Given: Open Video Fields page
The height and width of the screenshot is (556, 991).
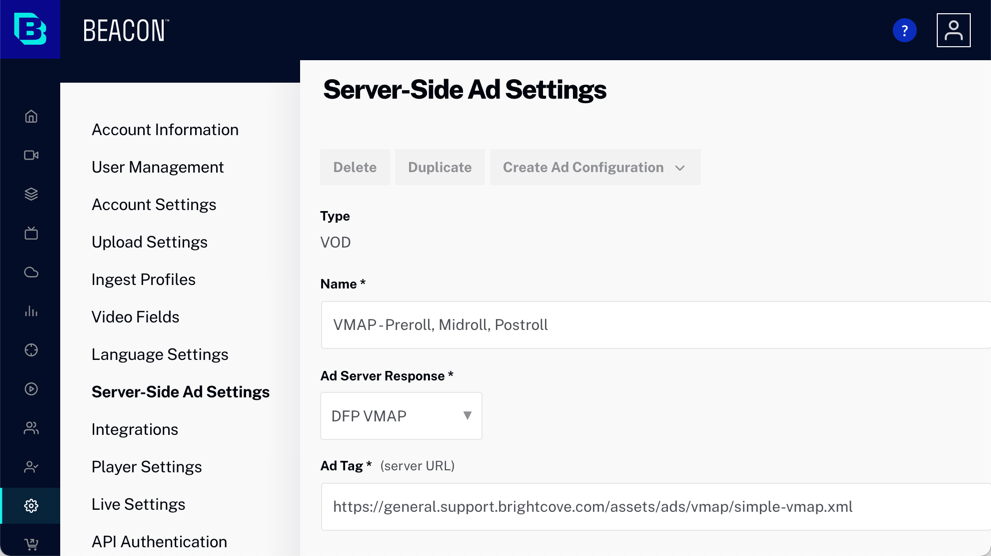Looking at the screenshot, I should point(135,317).
